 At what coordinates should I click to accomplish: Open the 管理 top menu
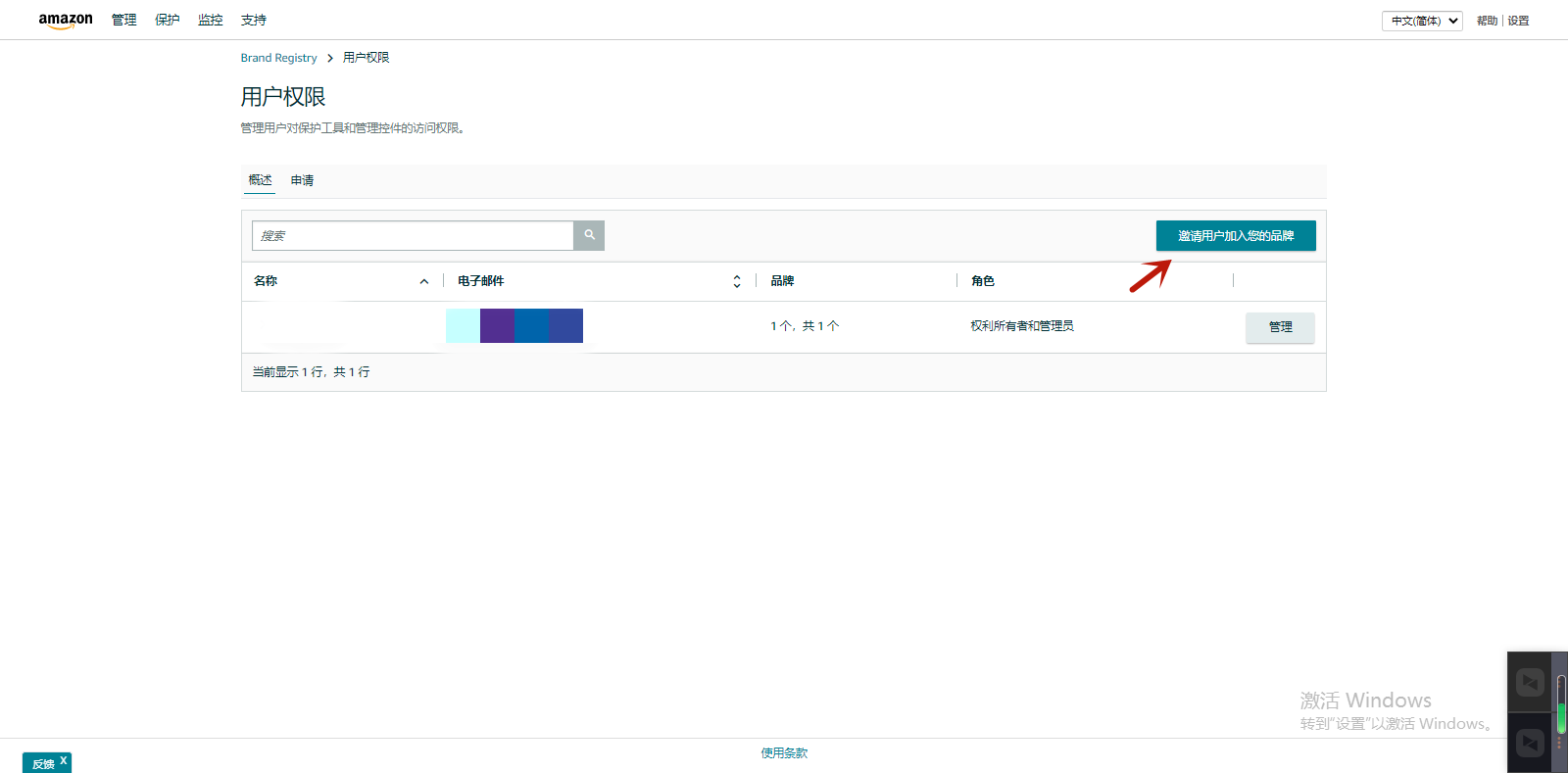[x=124, y=20]
